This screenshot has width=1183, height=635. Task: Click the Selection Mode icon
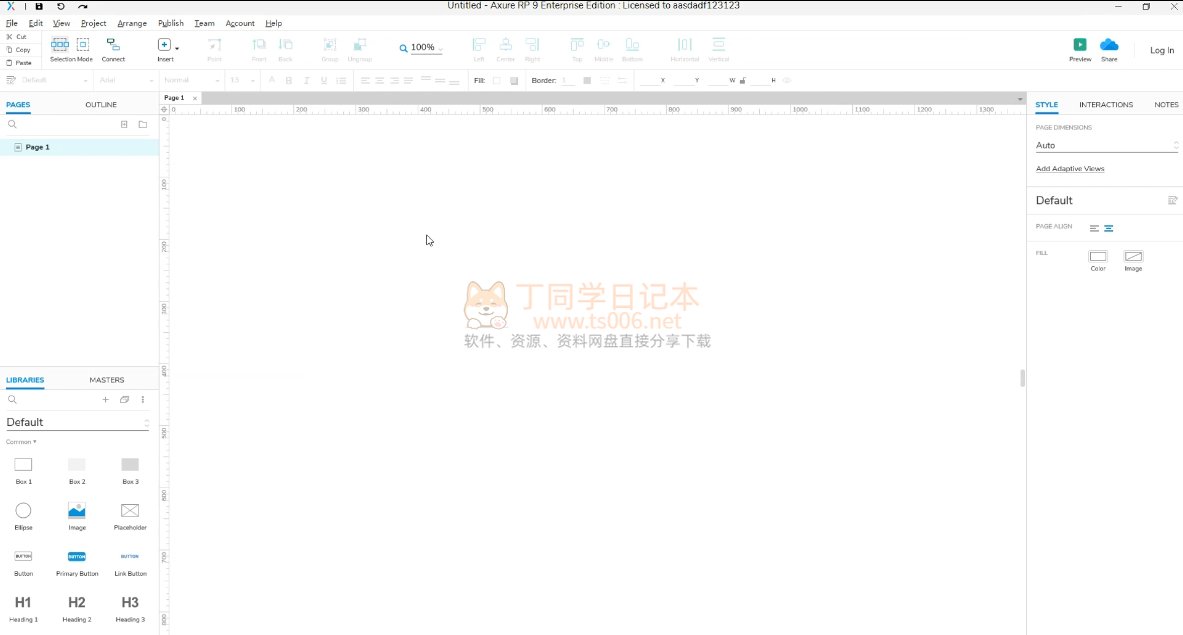[x=60, y=45]
